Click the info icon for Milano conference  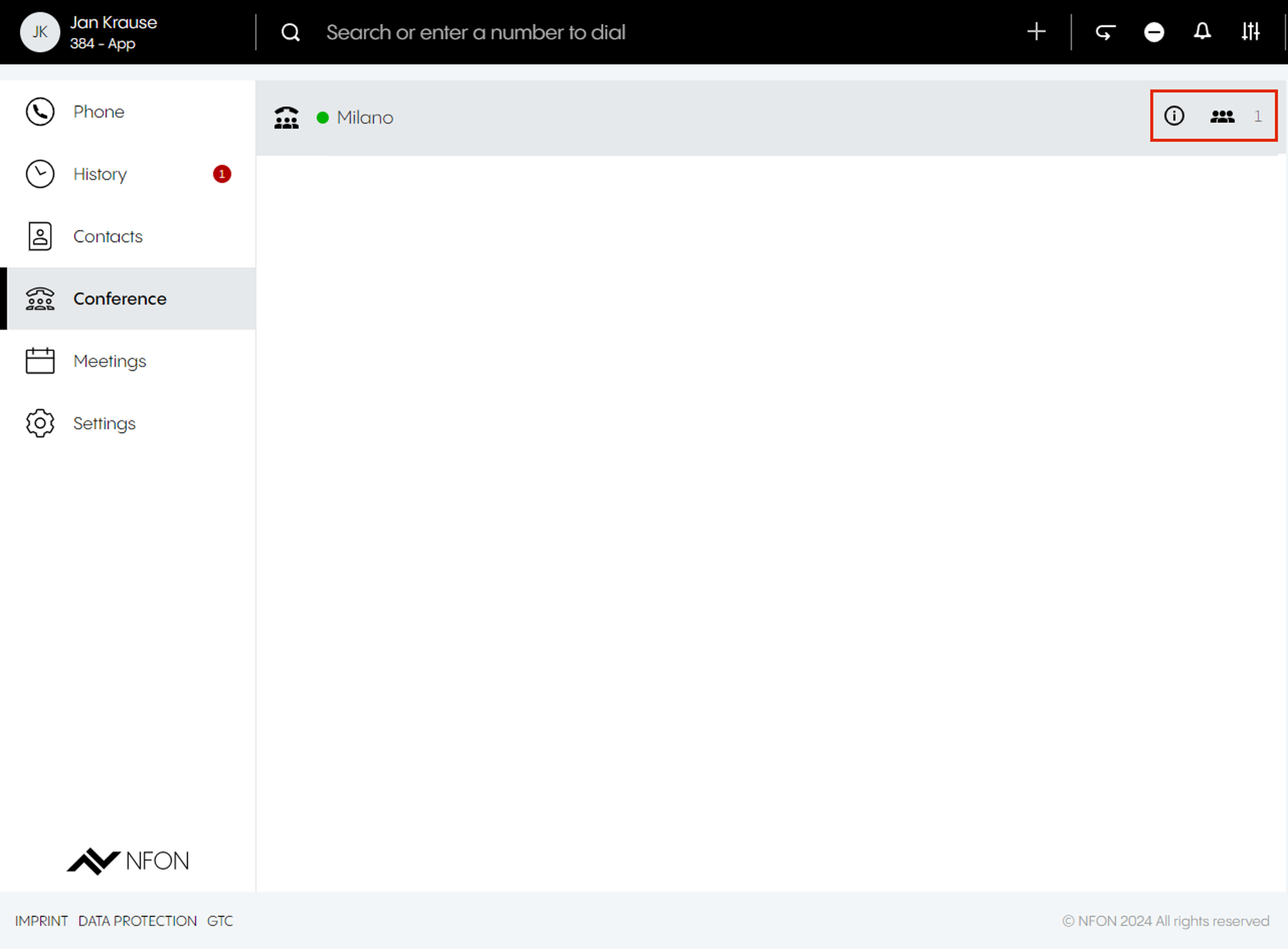1174,116
